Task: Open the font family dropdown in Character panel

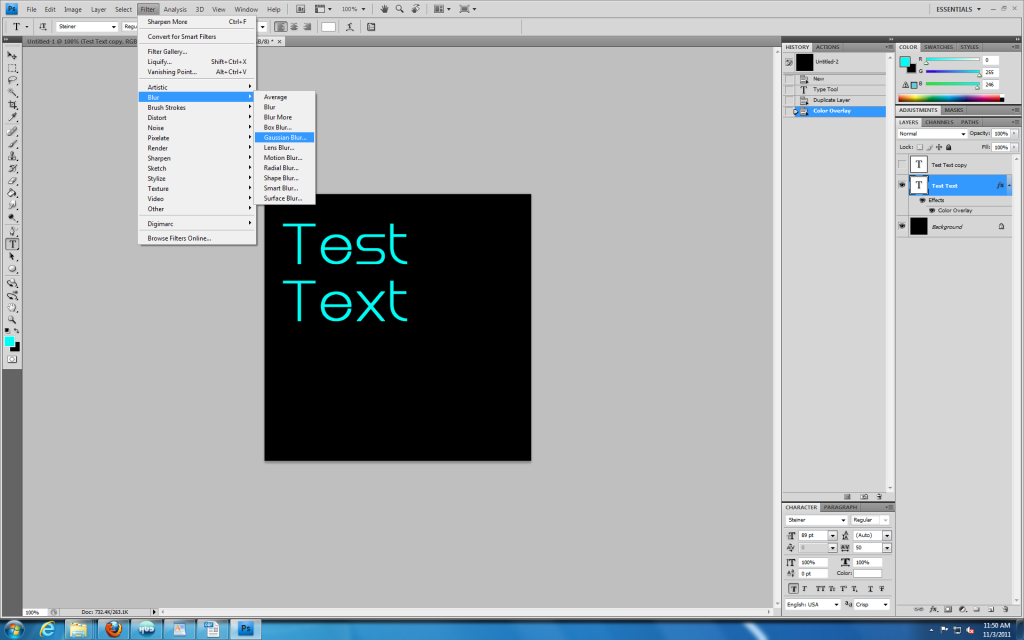Action: tap(816, 520)
